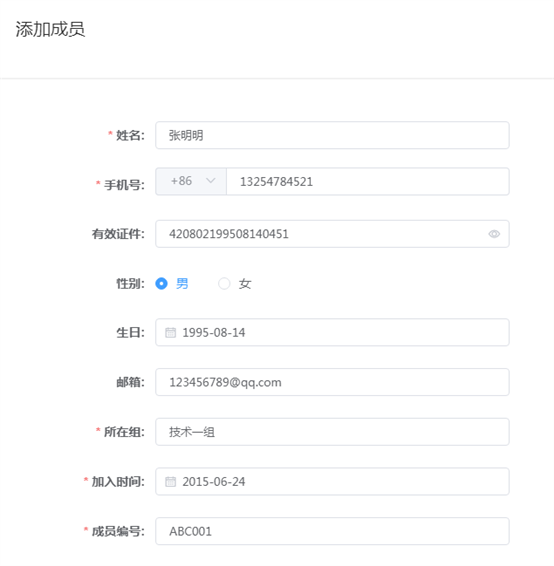
Task: Open the +86 country code dropdown
Action: pyautogui.click(x=191, y=181)
